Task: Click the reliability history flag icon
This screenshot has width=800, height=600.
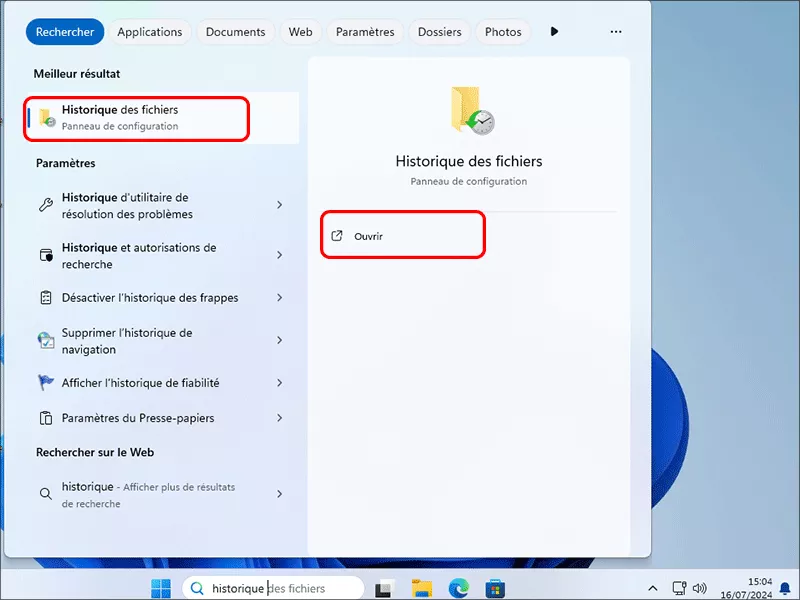Action: [x=45, y=383]
